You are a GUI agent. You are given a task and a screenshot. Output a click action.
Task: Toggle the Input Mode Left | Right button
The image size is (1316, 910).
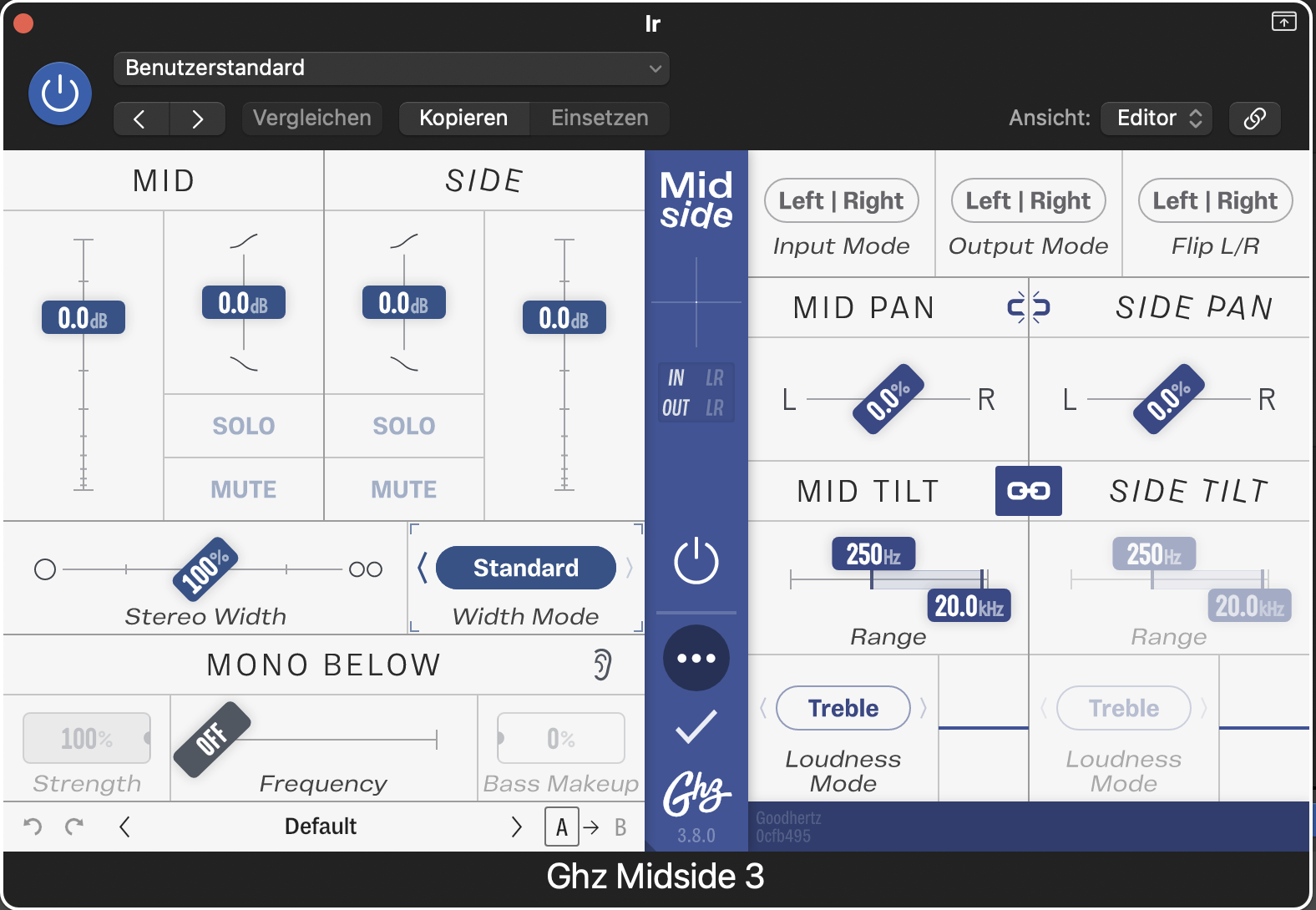[x=841, y=201]
